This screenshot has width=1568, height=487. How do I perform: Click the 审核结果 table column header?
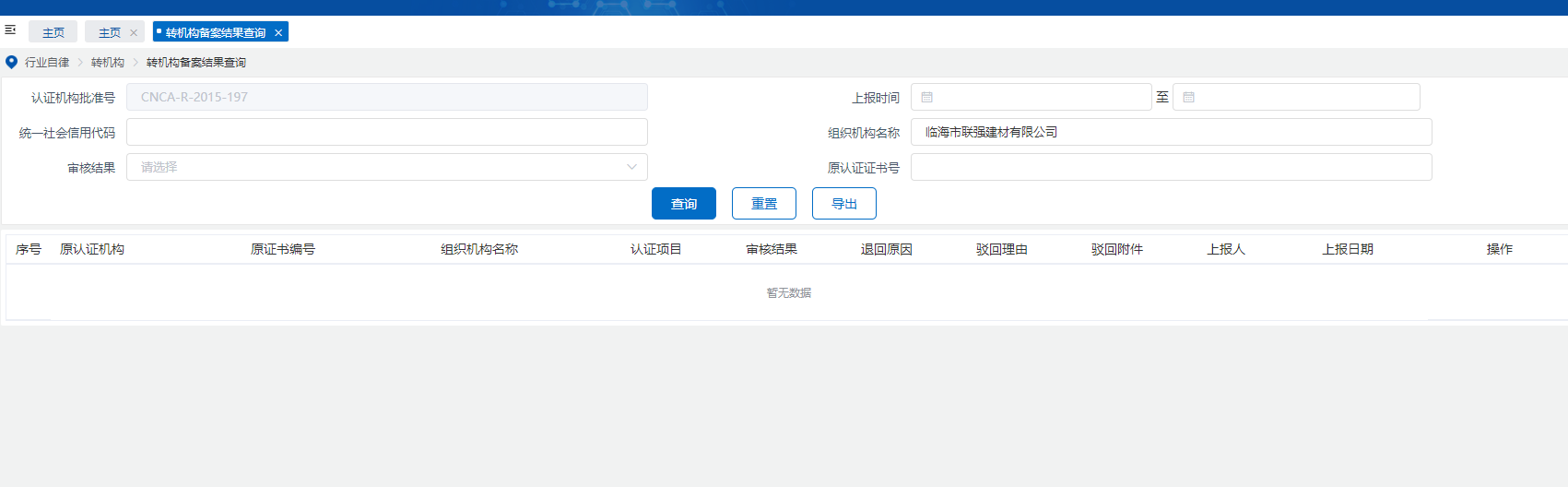point(772,249)
